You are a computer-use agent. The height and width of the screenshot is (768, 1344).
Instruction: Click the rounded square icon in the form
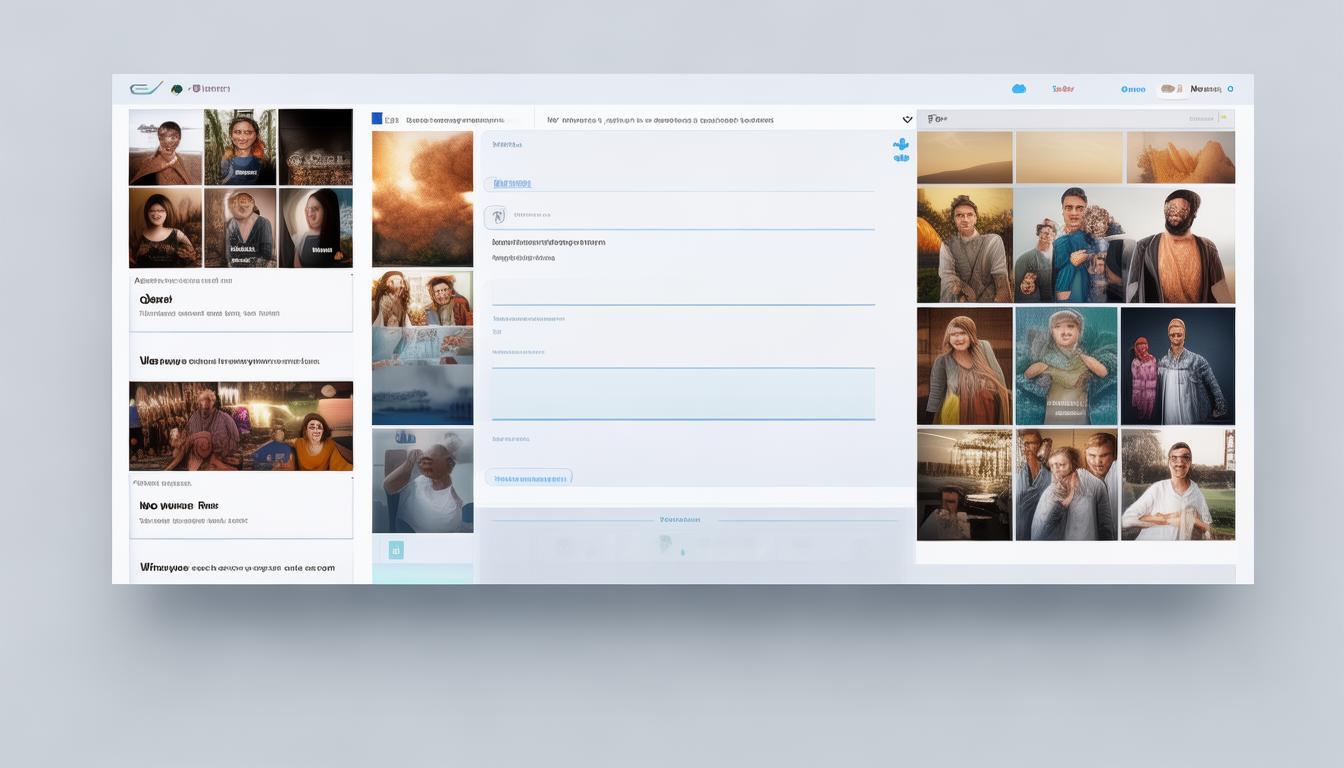pos(495,216)
